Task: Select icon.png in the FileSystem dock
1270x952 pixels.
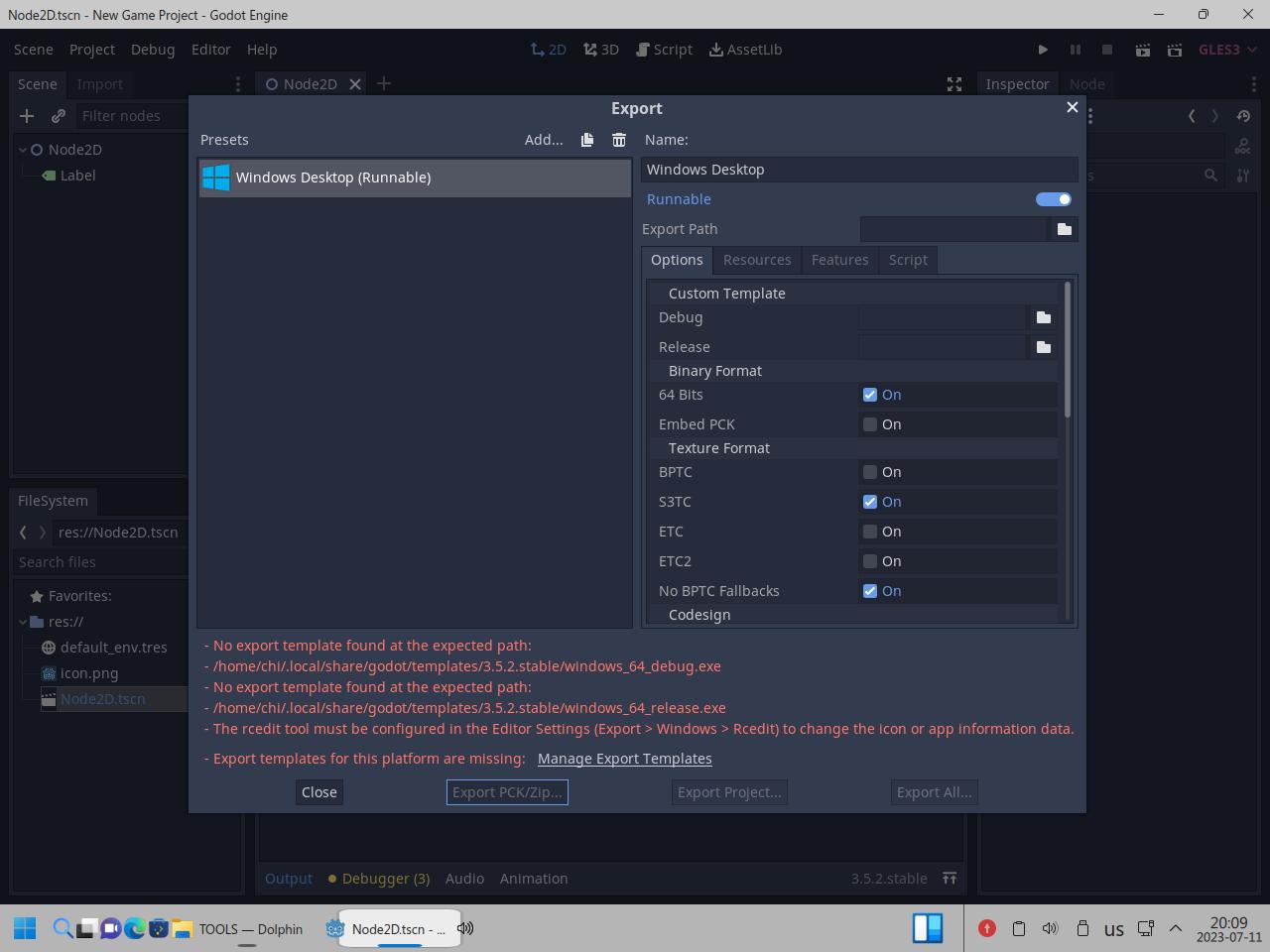Action: coord(89,673)
